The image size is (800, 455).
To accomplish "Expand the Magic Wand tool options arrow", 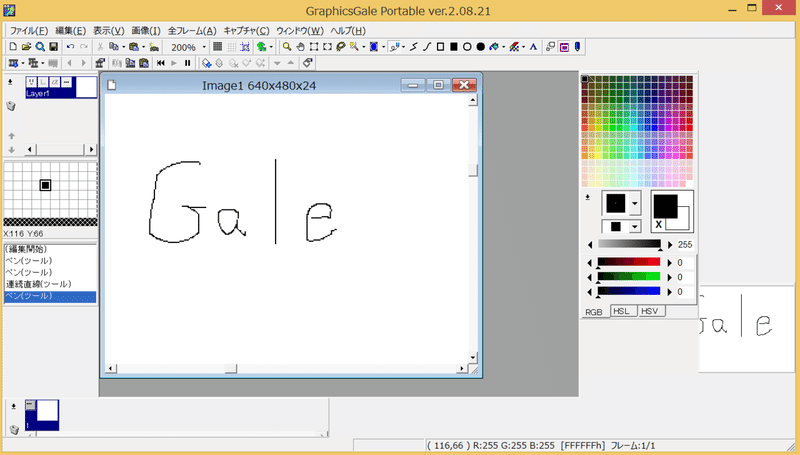I will (363, 47).
